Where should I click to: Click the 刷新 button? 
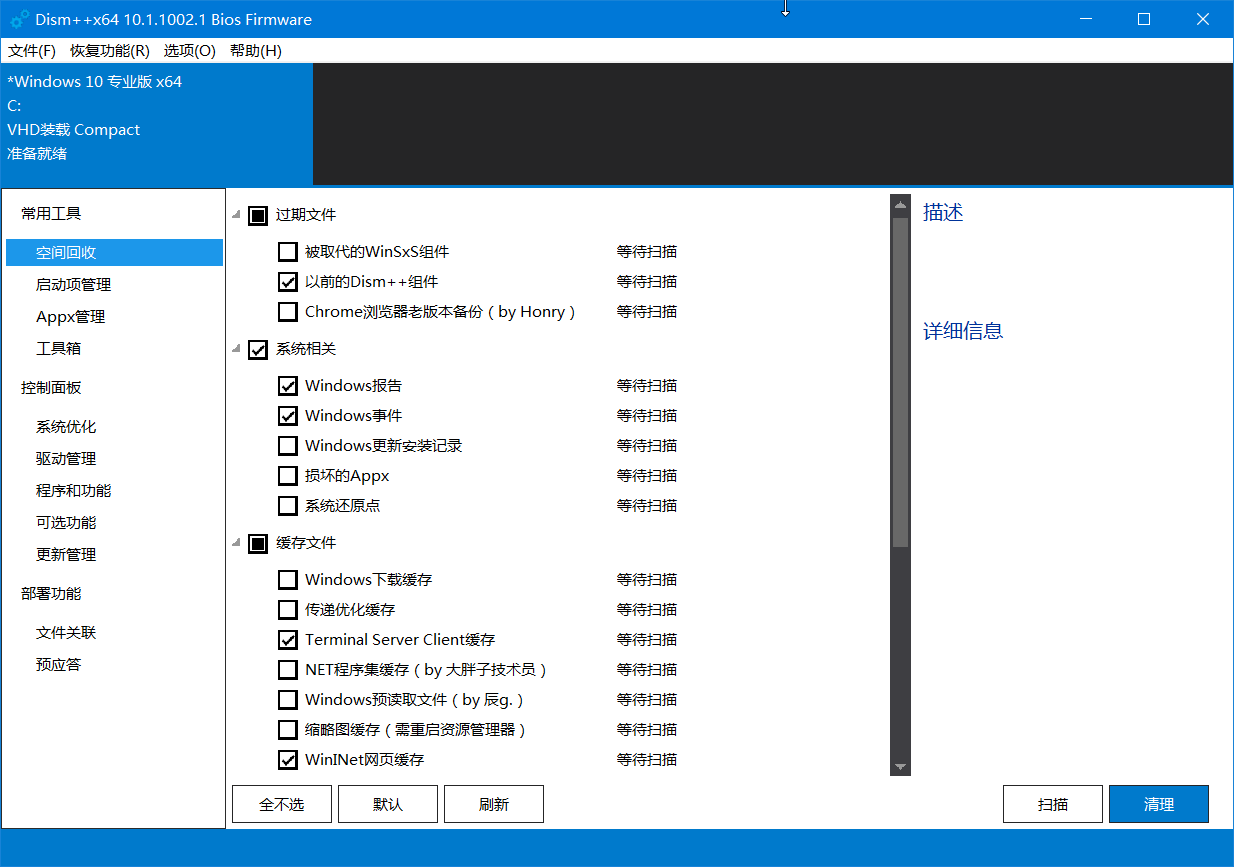click(x=494, y=804)
